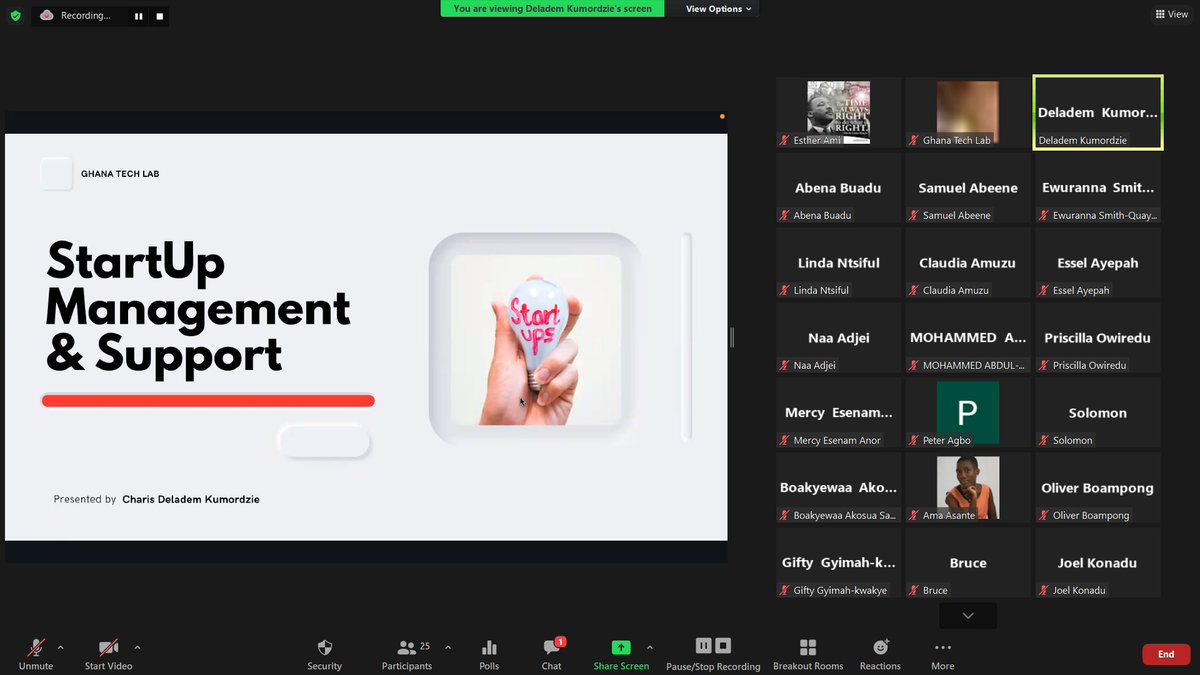
Task: Click the cloud recording icon
Action: point(47,16)
